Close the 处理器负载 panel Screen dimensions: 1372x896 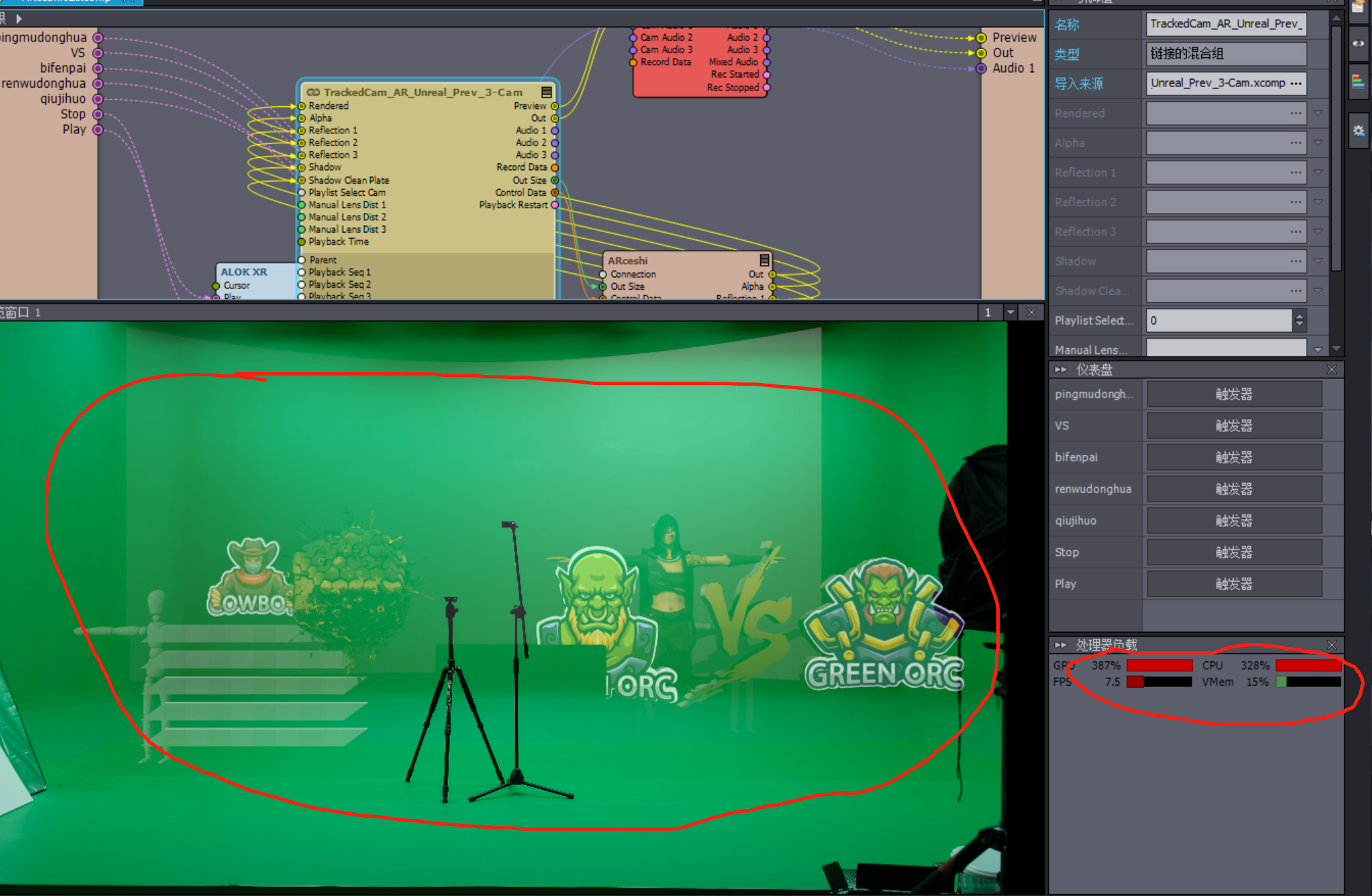point(1332,644)
